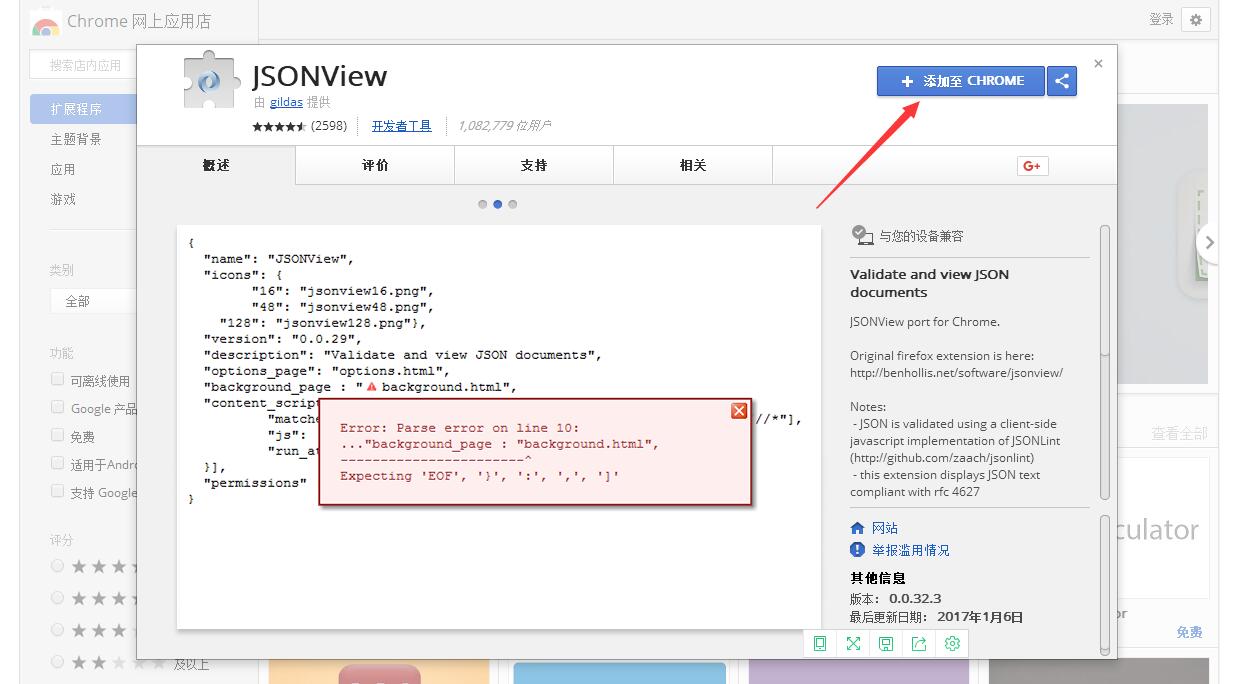
Task: Click the 版本: 0.0.32.3 version text
Action: click(x=895, y=599)
